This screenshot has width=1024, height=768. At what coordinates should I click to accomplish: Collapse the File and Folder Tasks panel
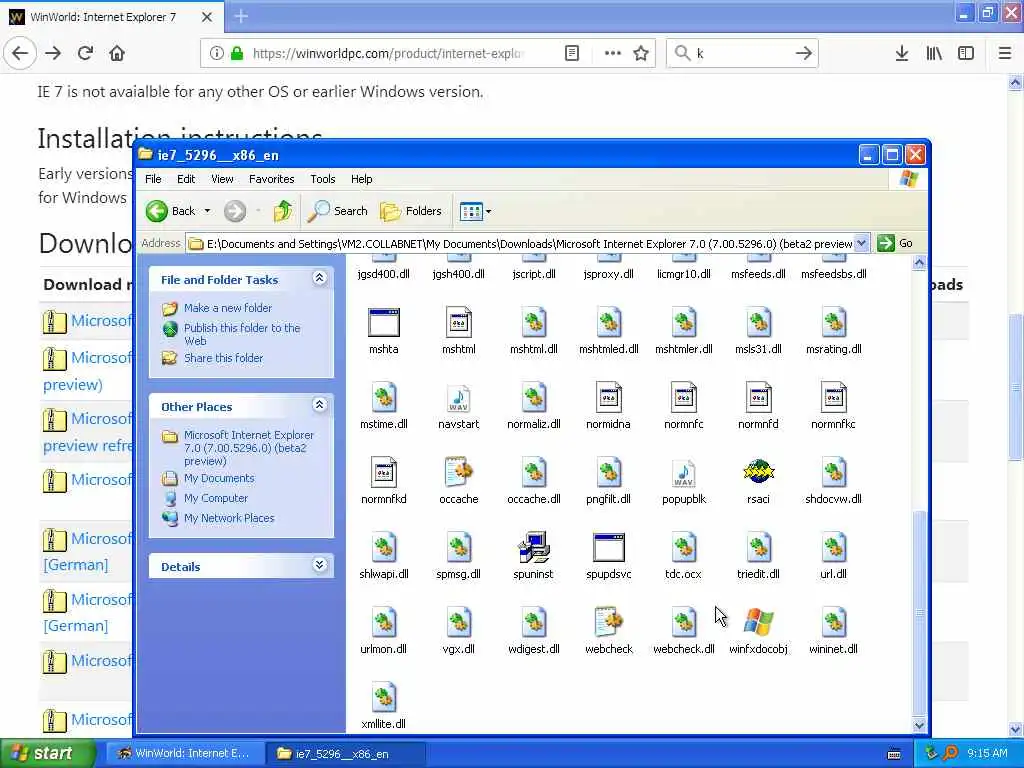(x=319, y=278)
